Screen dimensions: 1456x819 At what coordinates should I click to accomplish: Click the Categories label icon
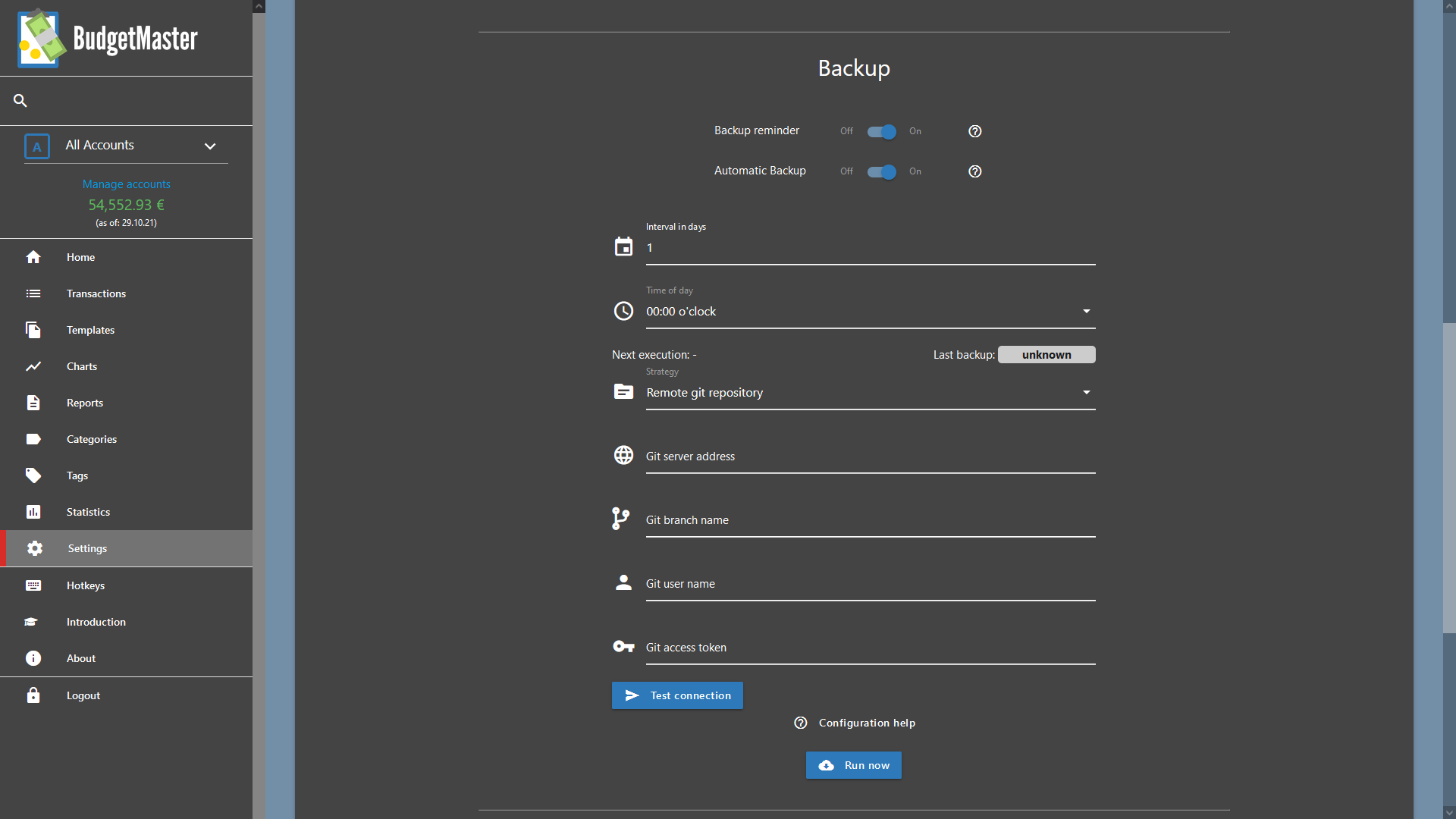click(x=33, y=439)
